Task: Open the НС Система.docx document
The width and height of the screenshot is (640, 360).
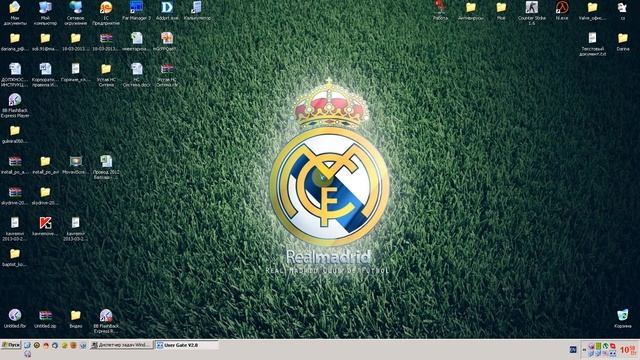Action: tap(136, 69)
